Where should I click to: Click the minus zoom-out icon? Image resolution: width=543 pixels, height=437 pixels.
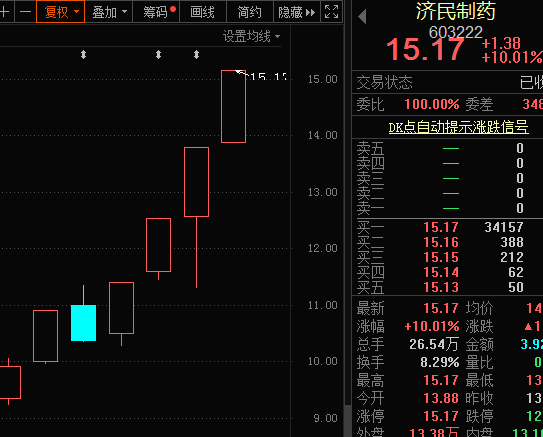25,12
